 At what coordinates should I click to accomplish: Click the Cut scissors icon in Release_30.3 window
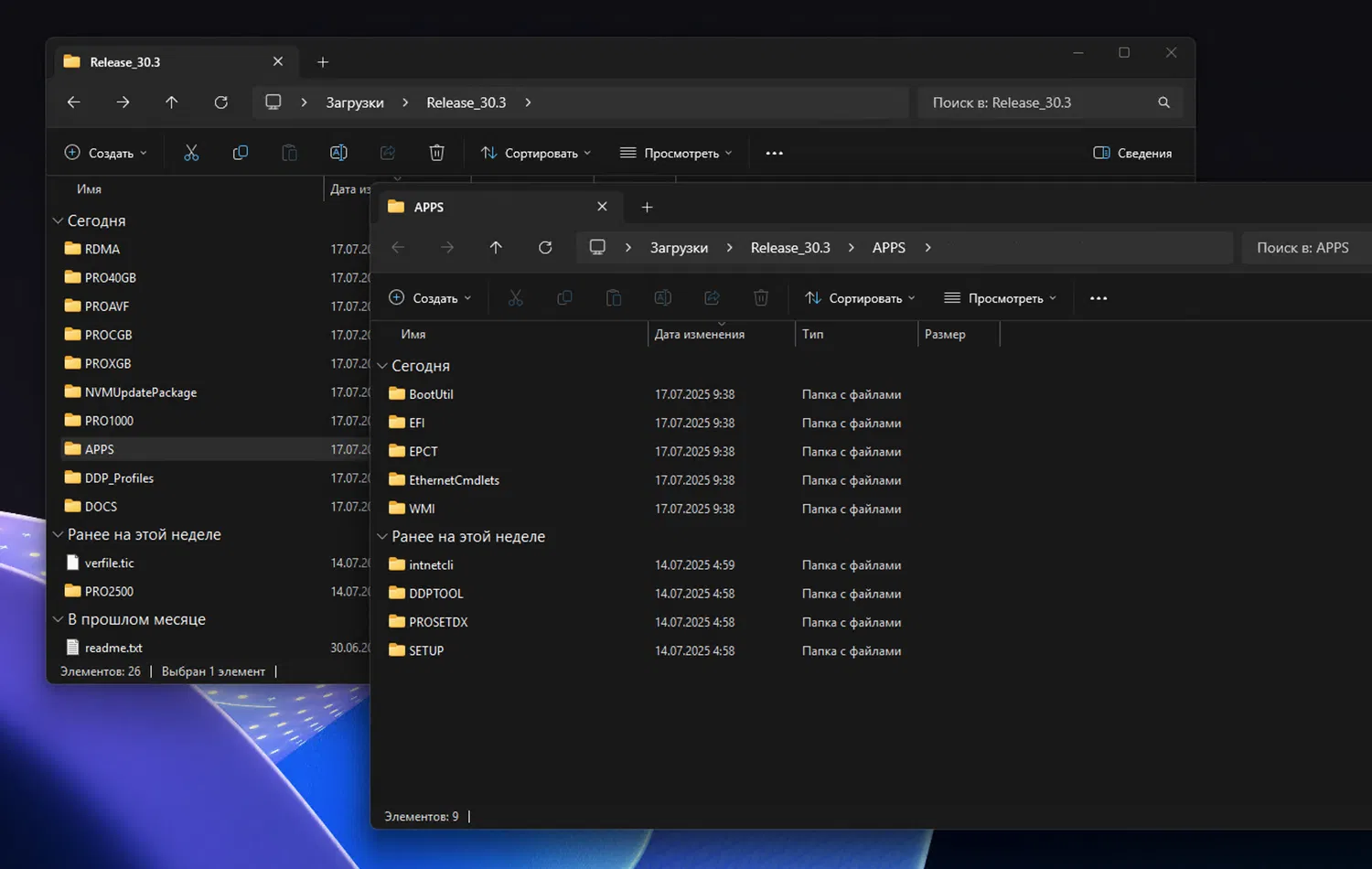point(191,153)
